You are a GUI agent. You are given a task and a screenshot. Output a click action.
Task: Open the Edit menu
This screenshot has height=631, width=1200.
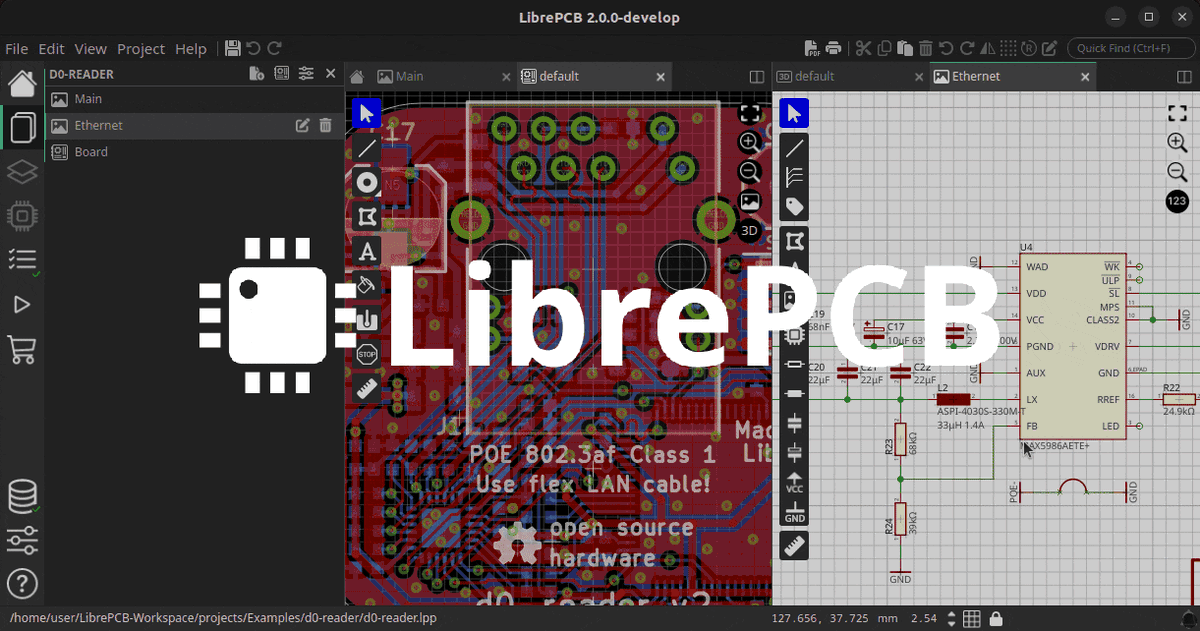click(51, 48)
